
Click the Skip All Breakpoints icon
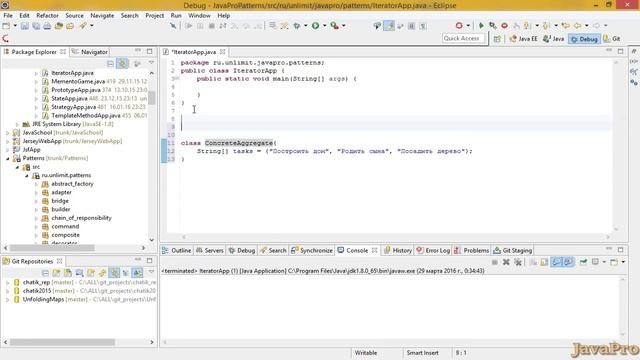173,26
